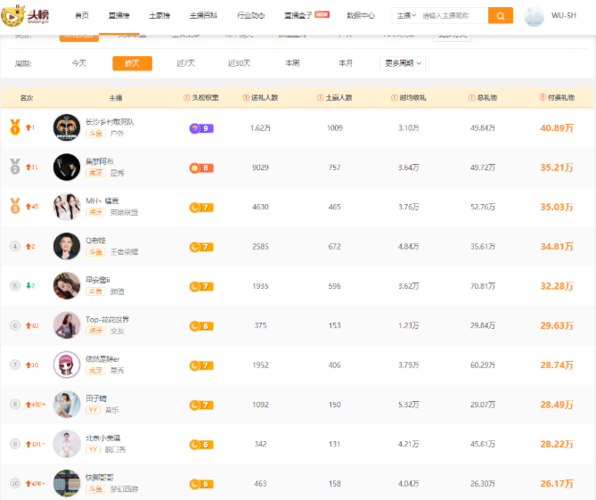596x500 pixels.
Task: Click the gift senders value 1.62万
Action: pos(260,128)
